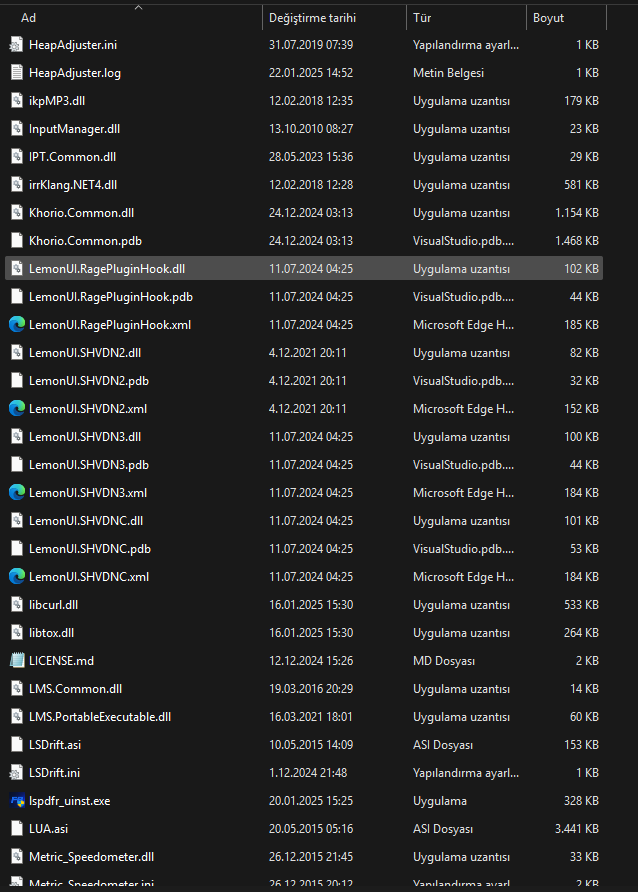
Task: Select file name LemonUI.SHVDN2.pdb
Action: click(x=89, y=381)
